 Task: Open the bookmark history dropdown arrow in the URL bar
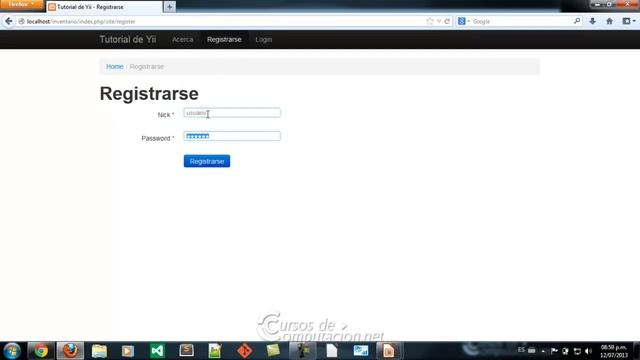(439, 21)
